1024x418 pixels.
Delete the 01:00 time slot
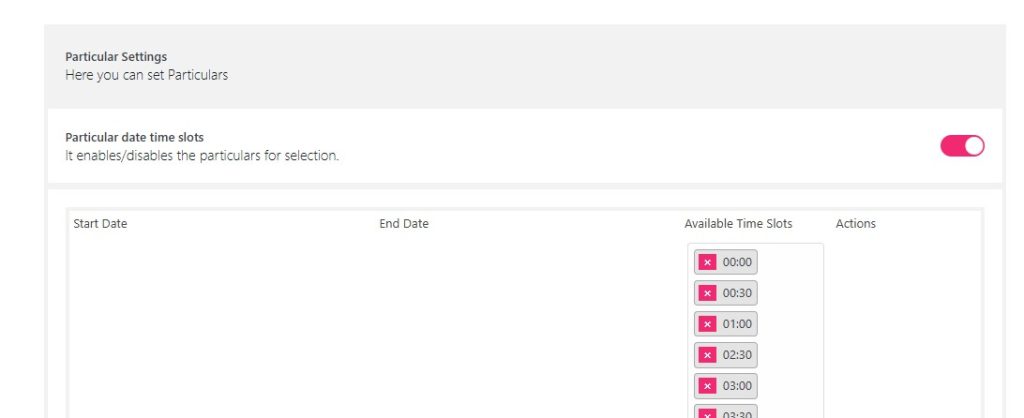click(x=707, y=324)
